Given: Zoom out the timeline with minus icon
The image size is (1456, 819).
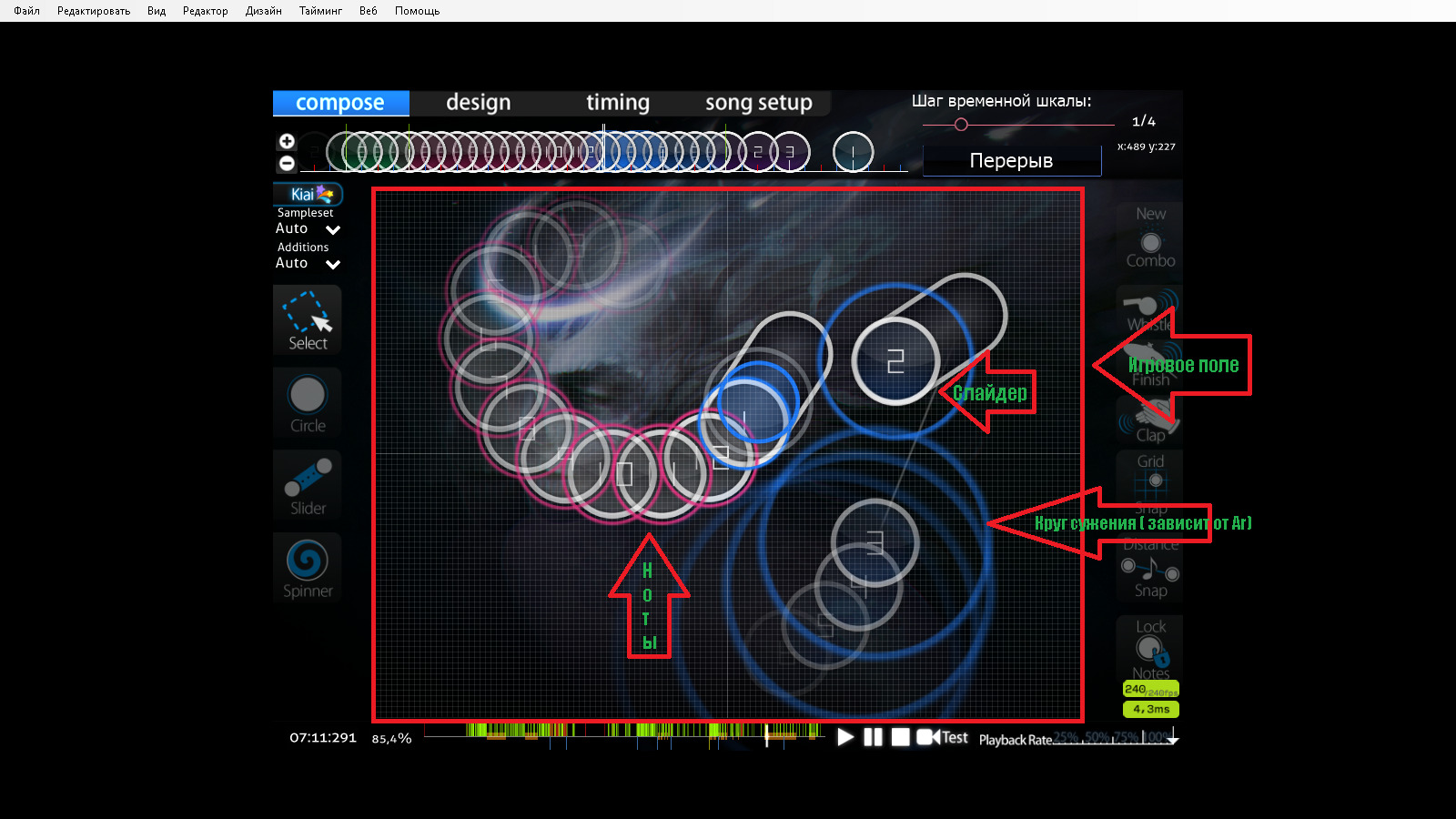Looking at the screenshot, I should (x=287, y=164).
